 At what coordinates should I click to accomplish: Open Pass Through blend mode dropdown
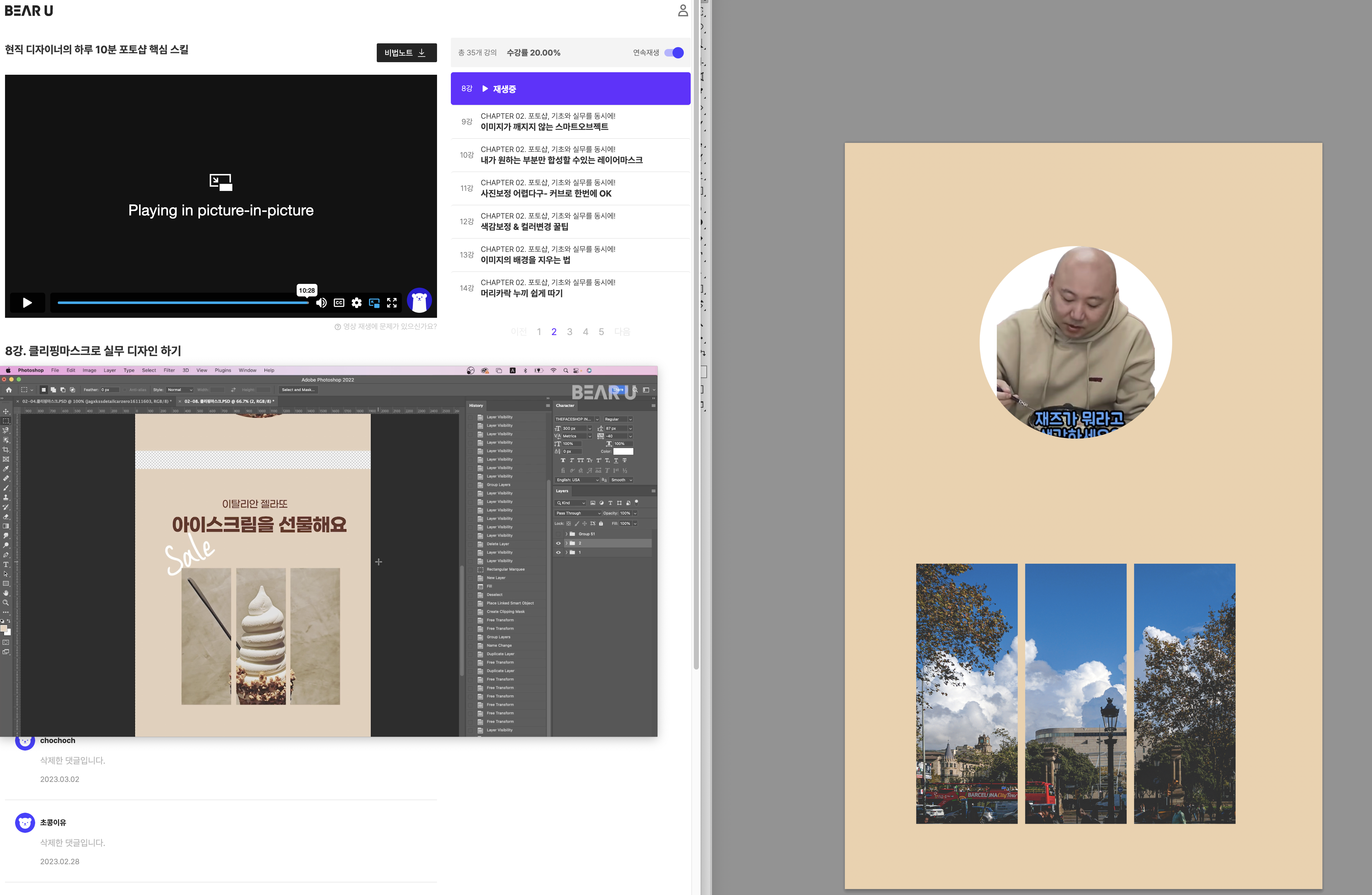pyautogui.click(x=578, y=513)
